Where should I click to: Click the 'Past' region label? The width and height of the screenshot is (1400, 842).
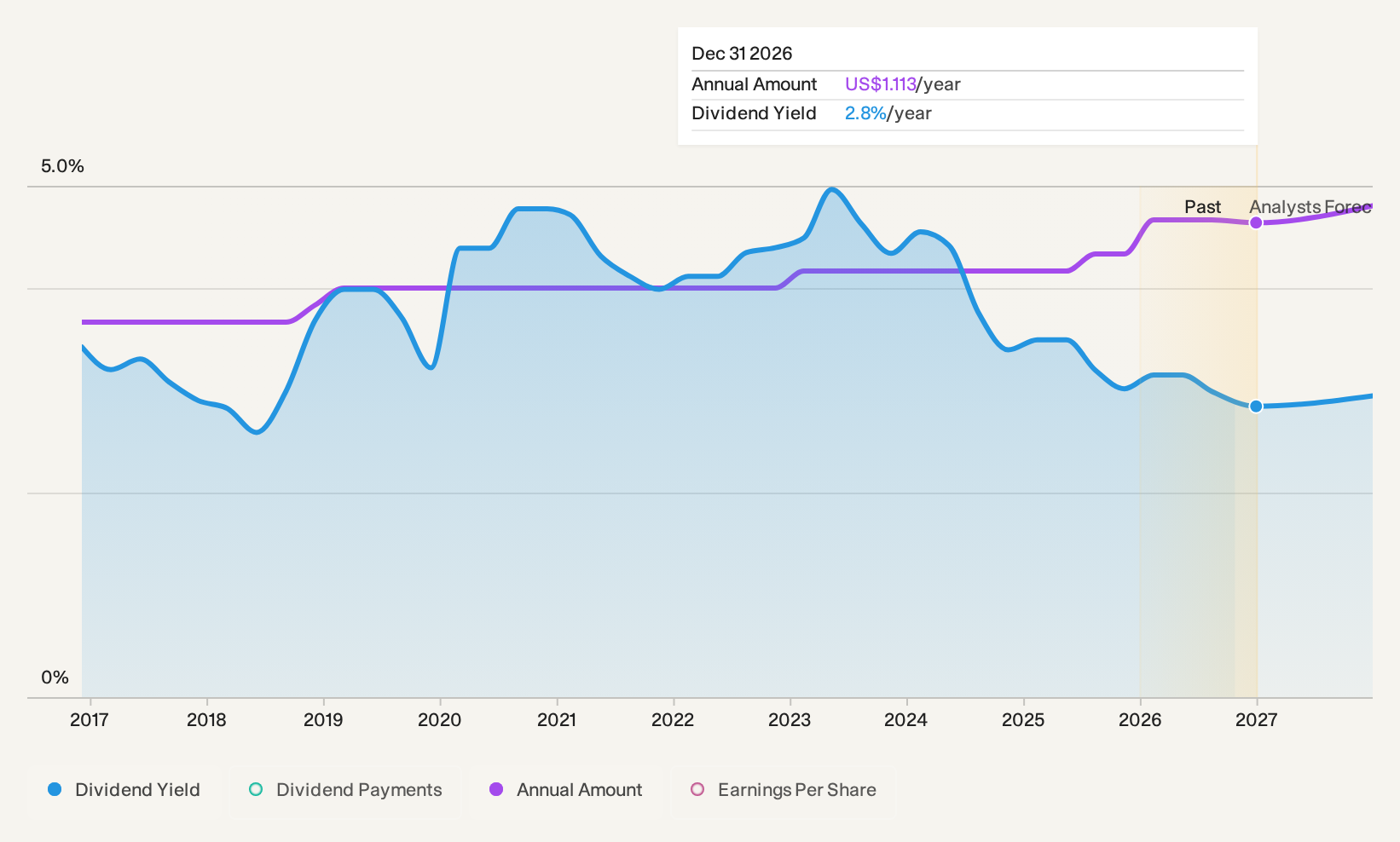[x=1202, y=207]
